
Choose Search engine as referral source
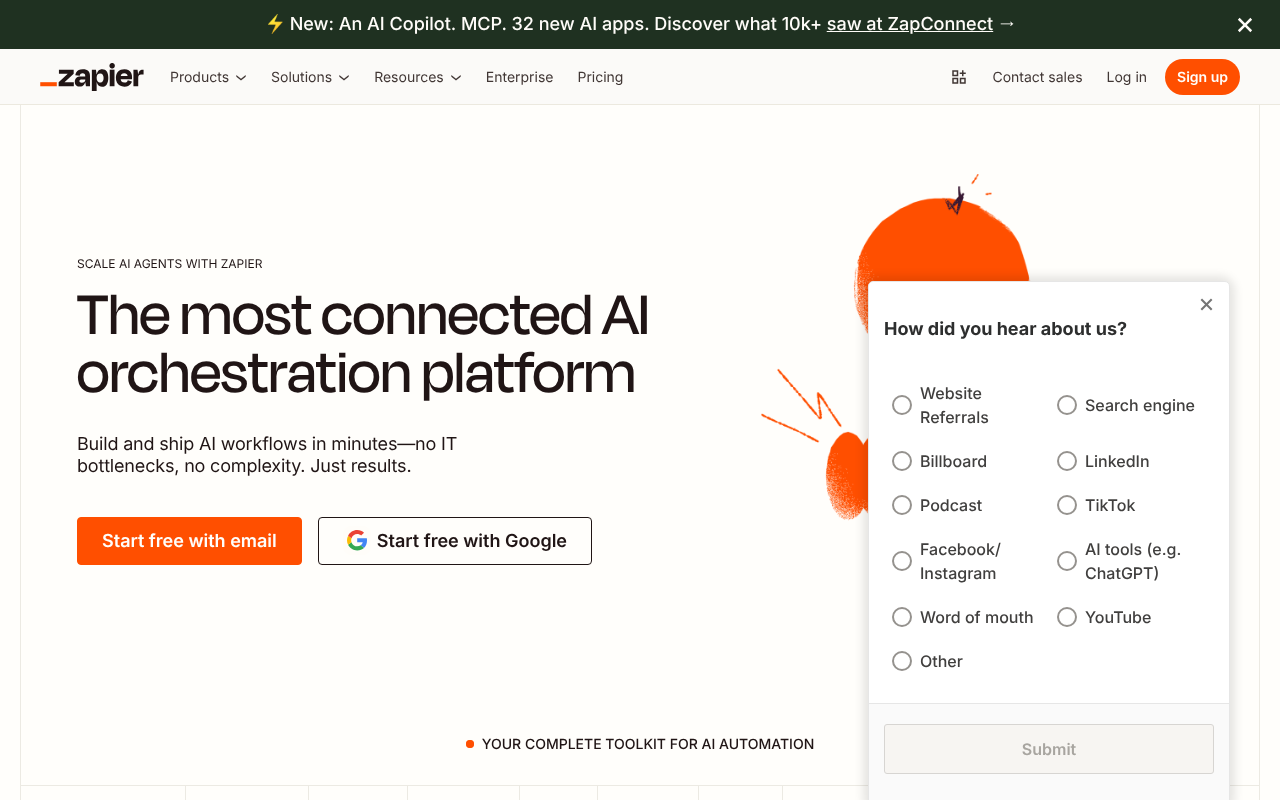(x=1066, y=405)
